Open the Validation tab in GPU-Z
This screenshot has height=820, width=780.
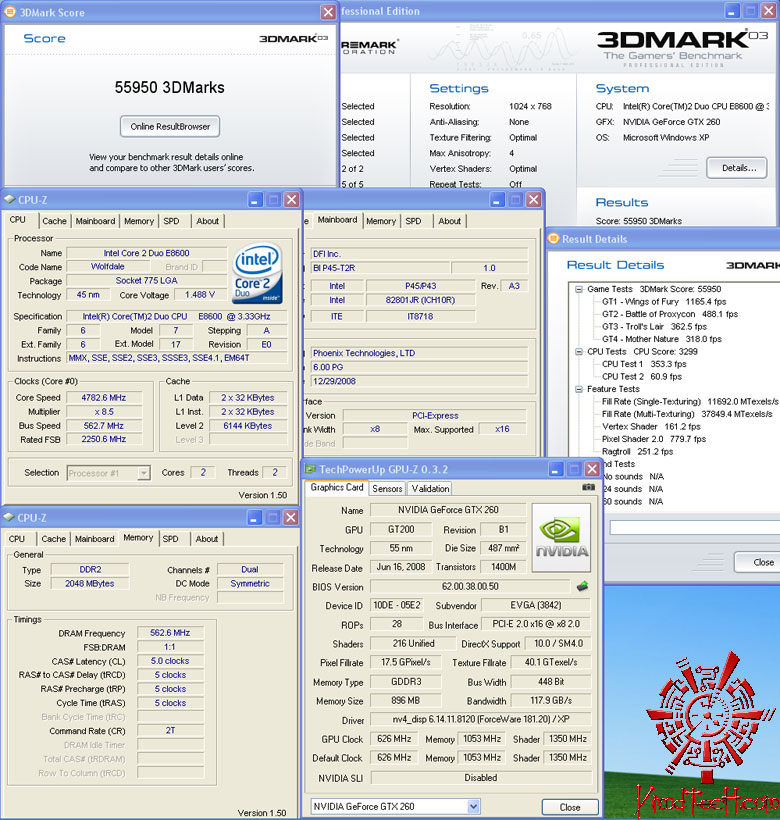[430, 488]
